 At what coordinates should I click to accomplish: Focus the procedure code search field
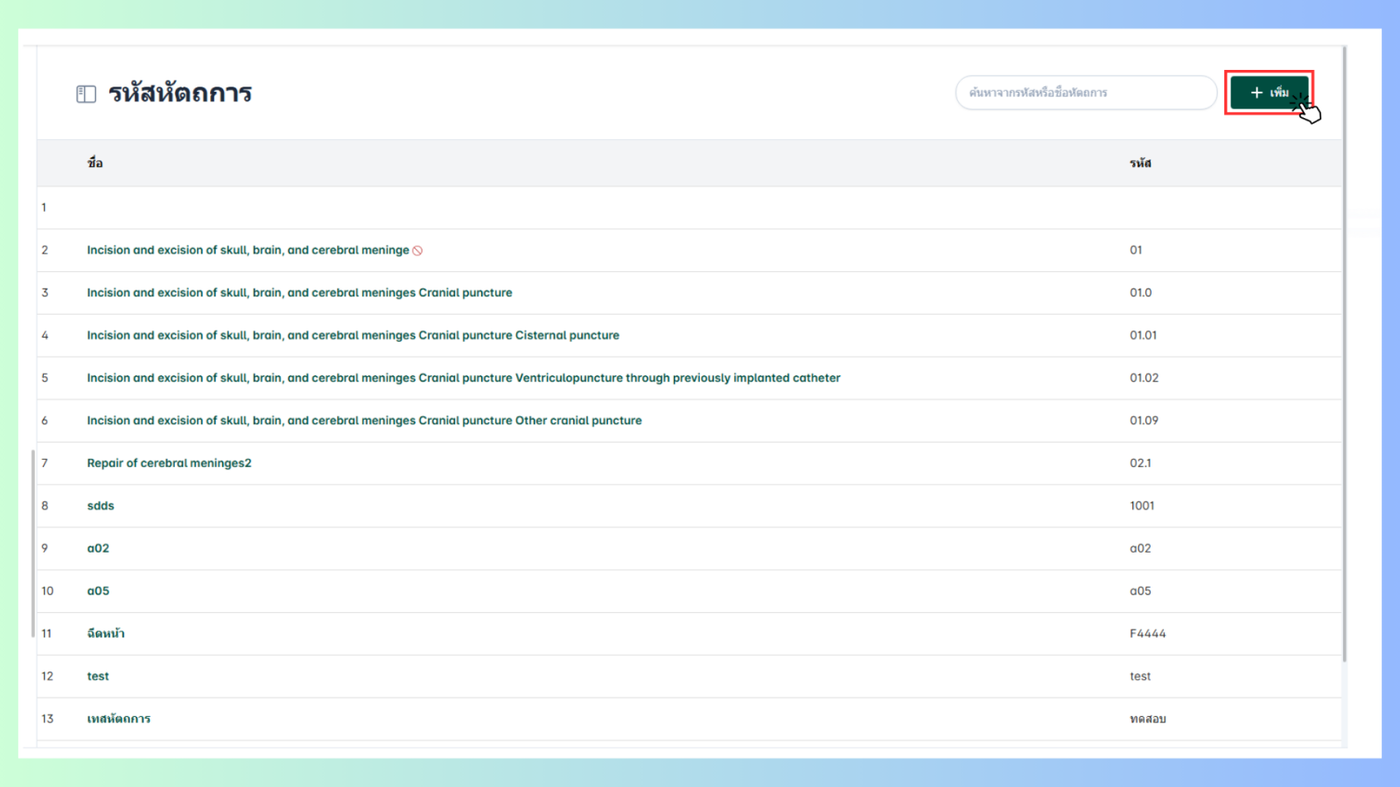[x=1086, y=93]
